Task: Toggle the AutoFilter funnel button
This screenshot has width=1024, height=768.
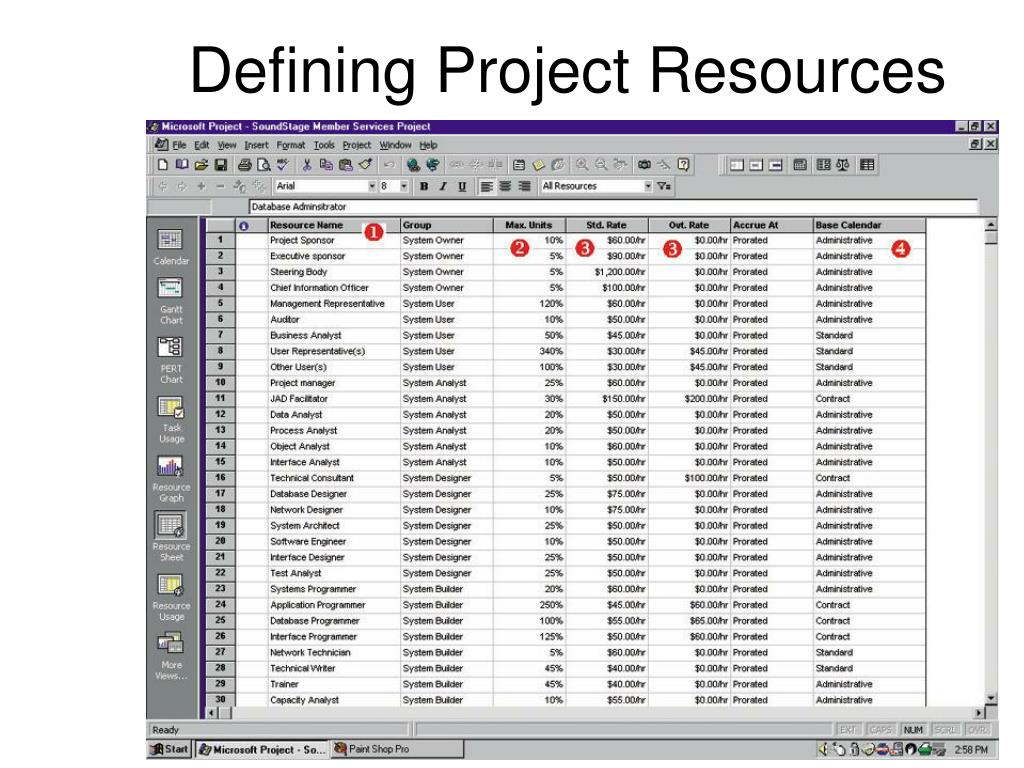Action: [664, 186]
